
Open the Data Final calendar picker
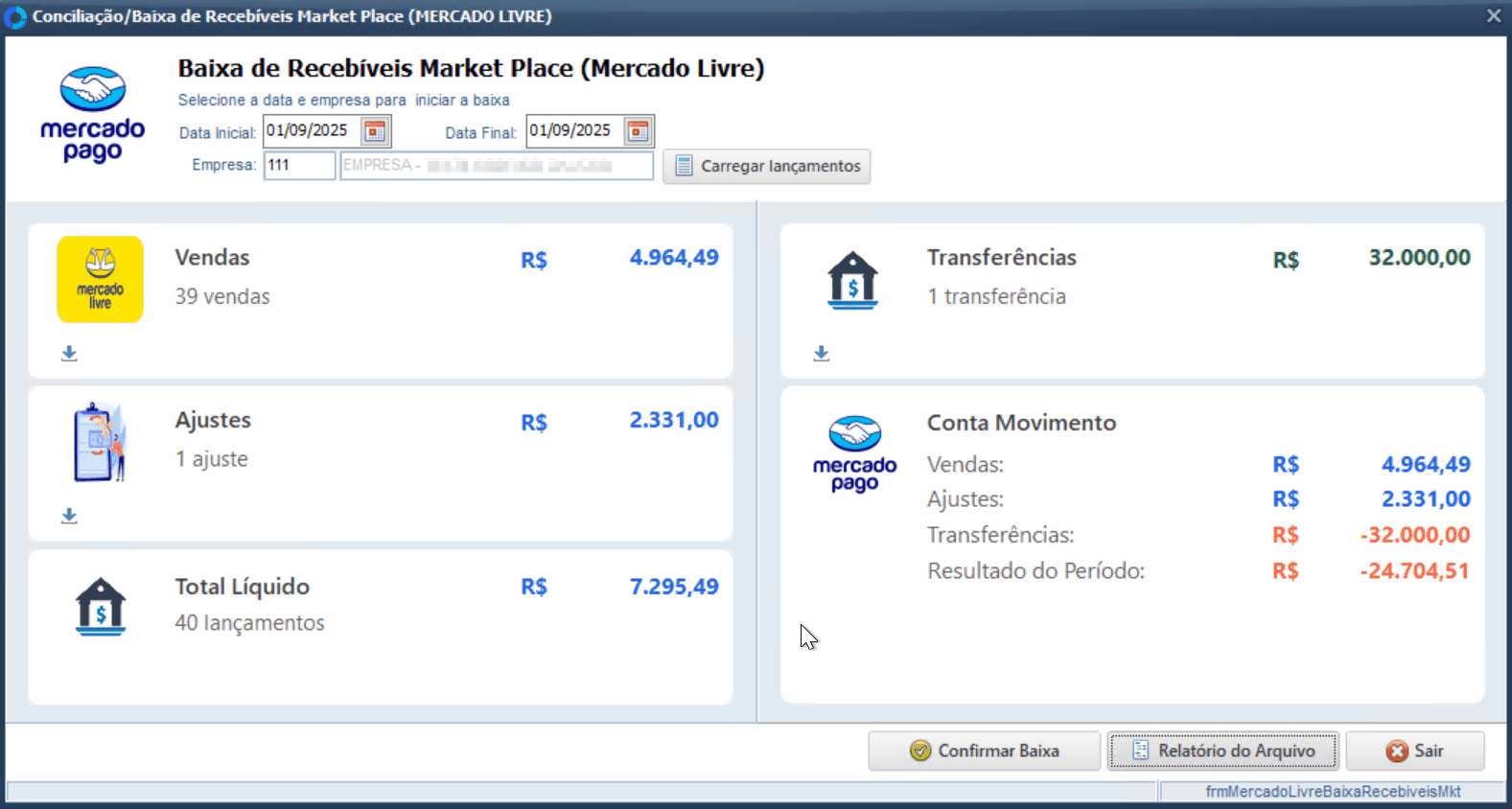(639, 131)
